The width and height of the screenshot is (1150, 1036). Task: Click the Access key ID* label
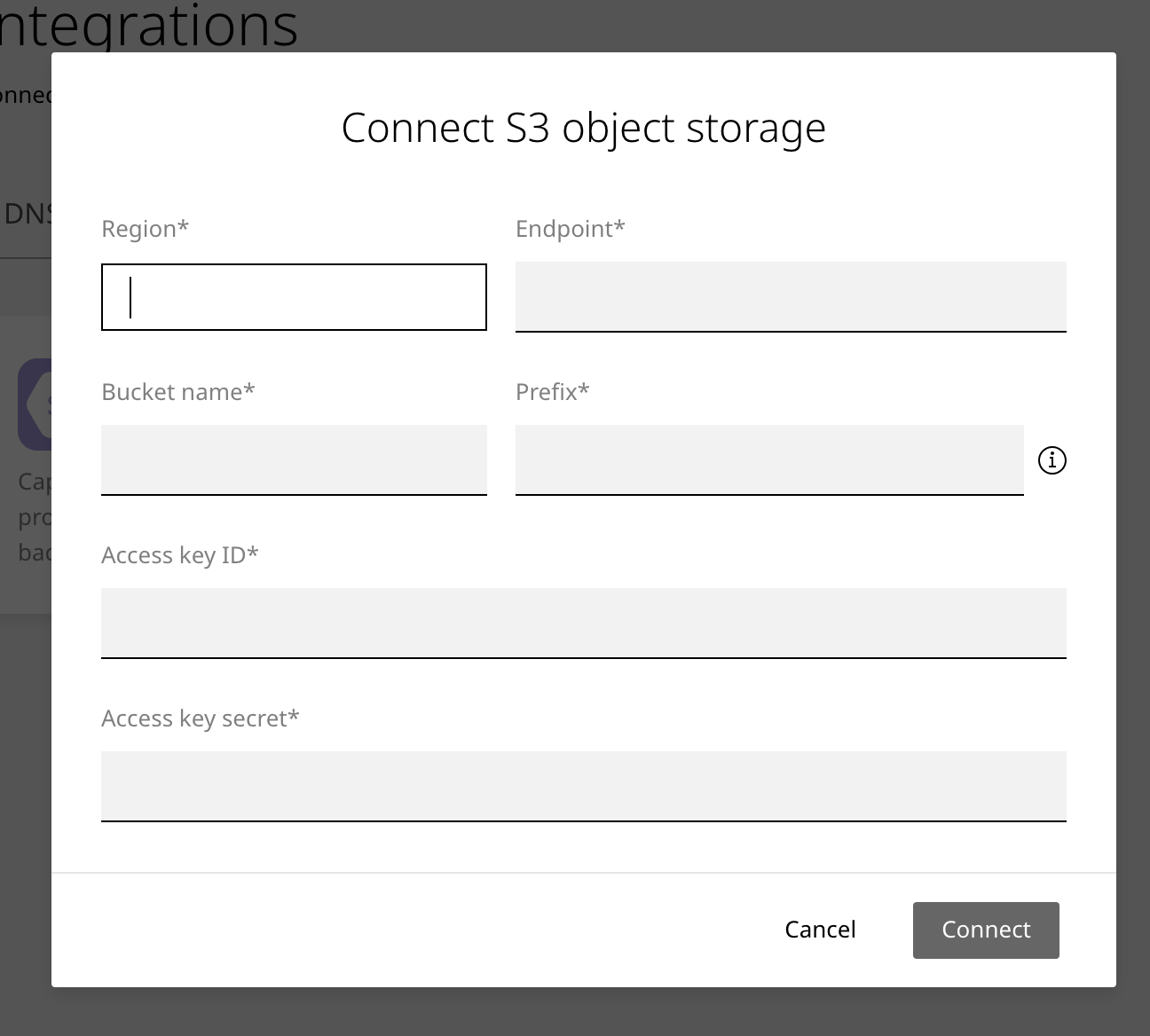click(x=179, y=555)
